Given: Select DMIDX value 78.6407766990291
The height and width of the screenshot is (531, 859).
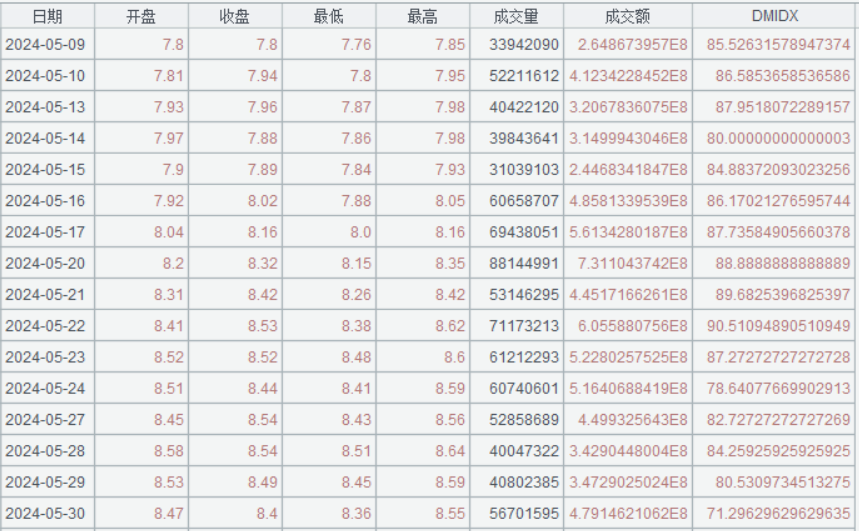Looking at the screenshot, I should click(x=778, y=388).
